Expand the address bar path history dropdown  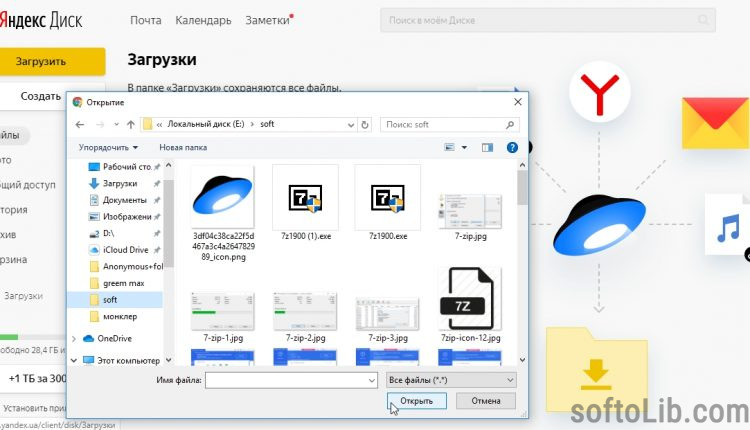pos(351,124)
